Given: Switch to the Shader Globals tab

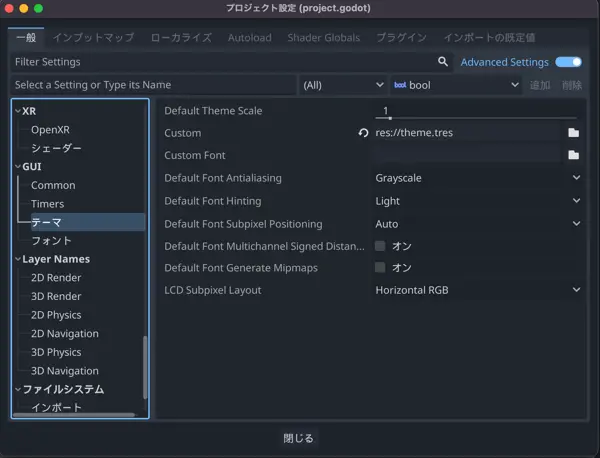Looking at the screenshot, I should coord(324,37).
